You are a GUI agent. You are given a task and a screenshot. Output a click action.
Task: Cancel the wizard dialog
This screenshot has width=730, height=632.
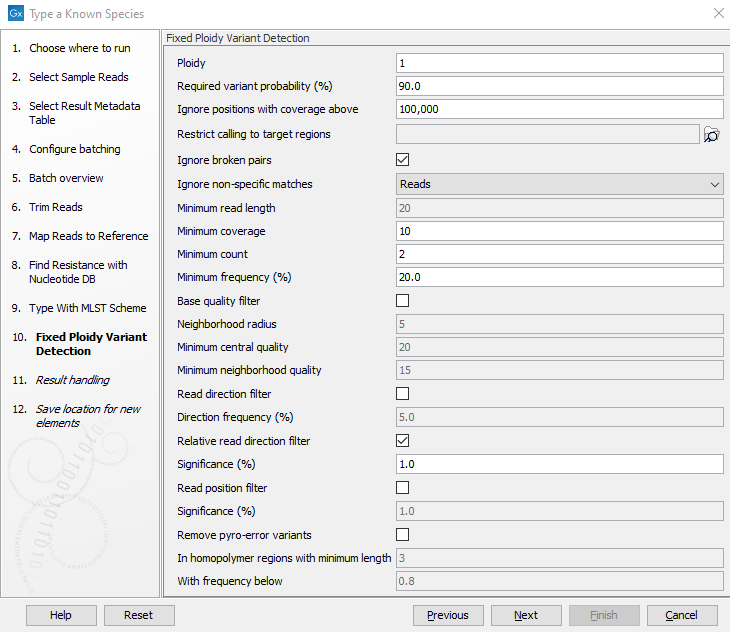(682, 615)
